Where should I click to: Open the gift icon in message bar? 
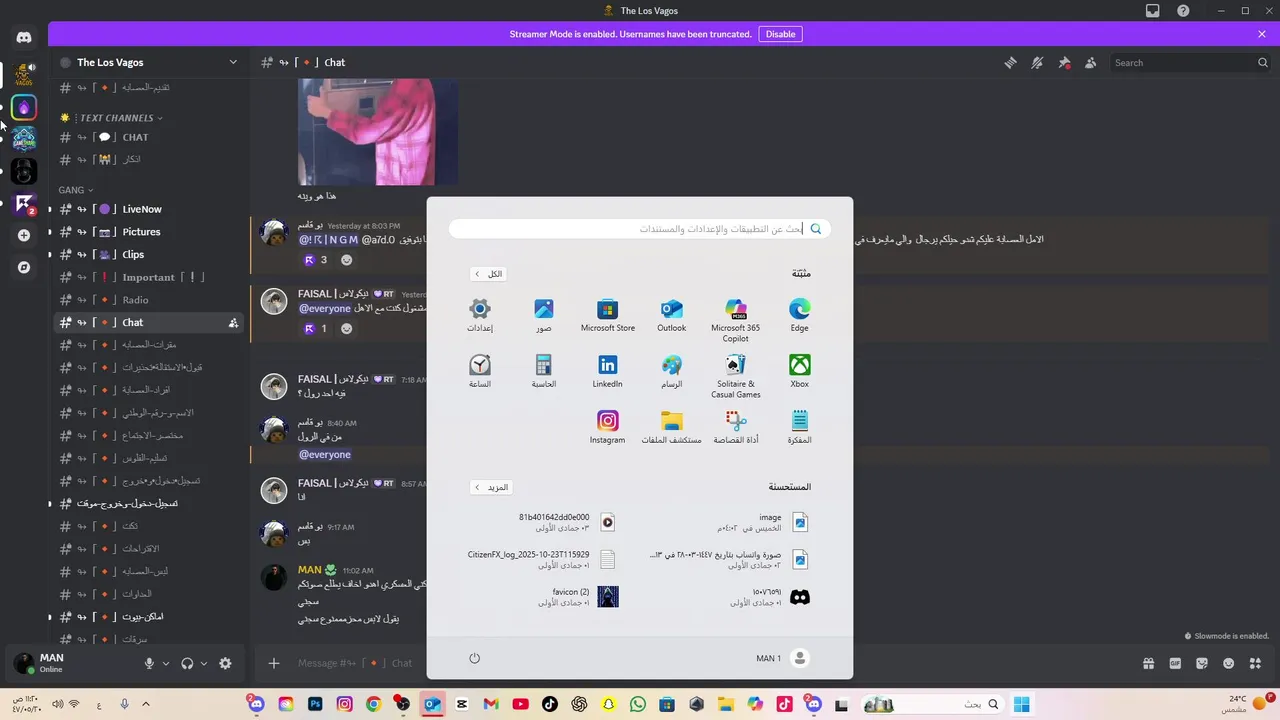1149,663
